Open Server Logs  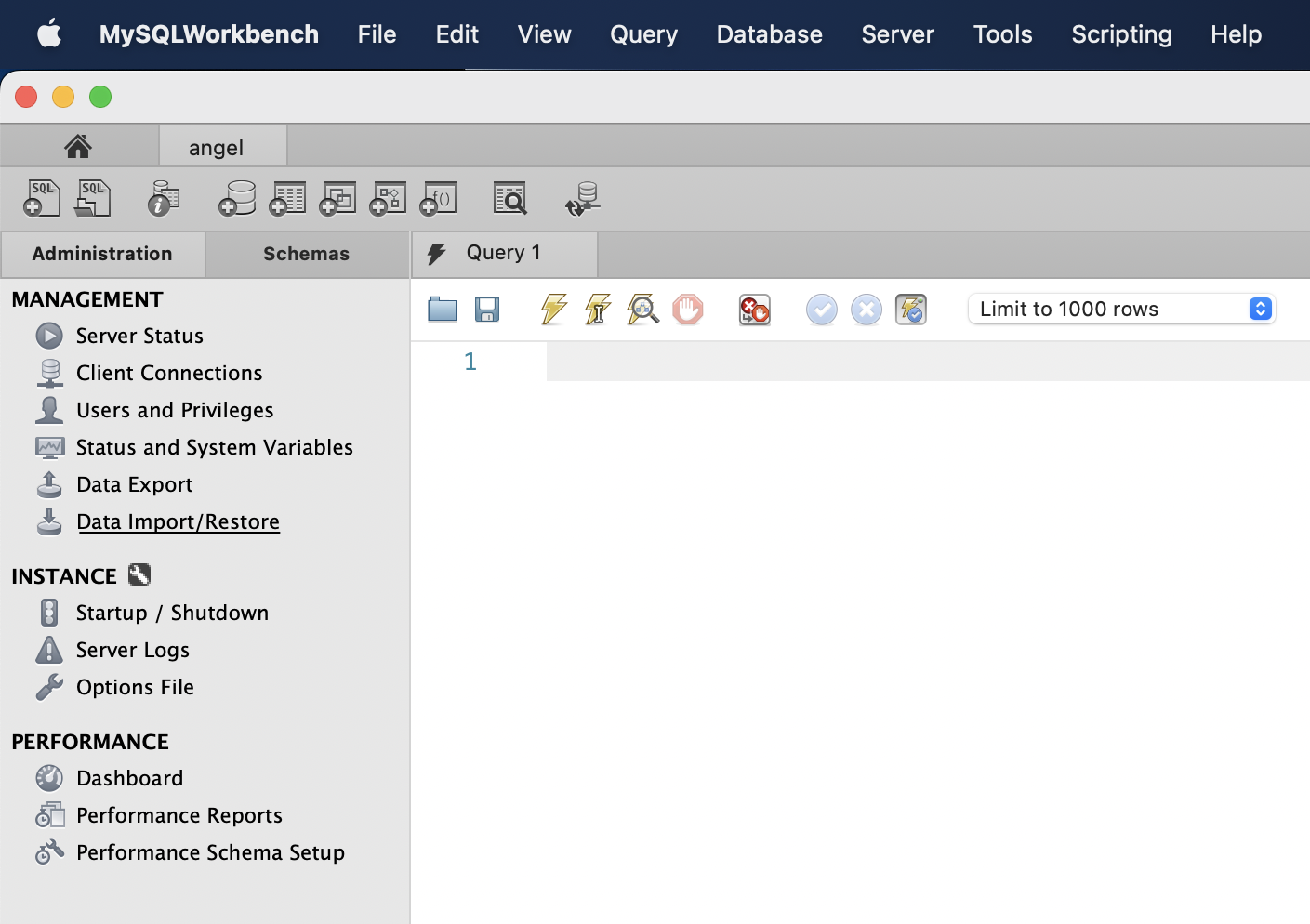[133, 650]
